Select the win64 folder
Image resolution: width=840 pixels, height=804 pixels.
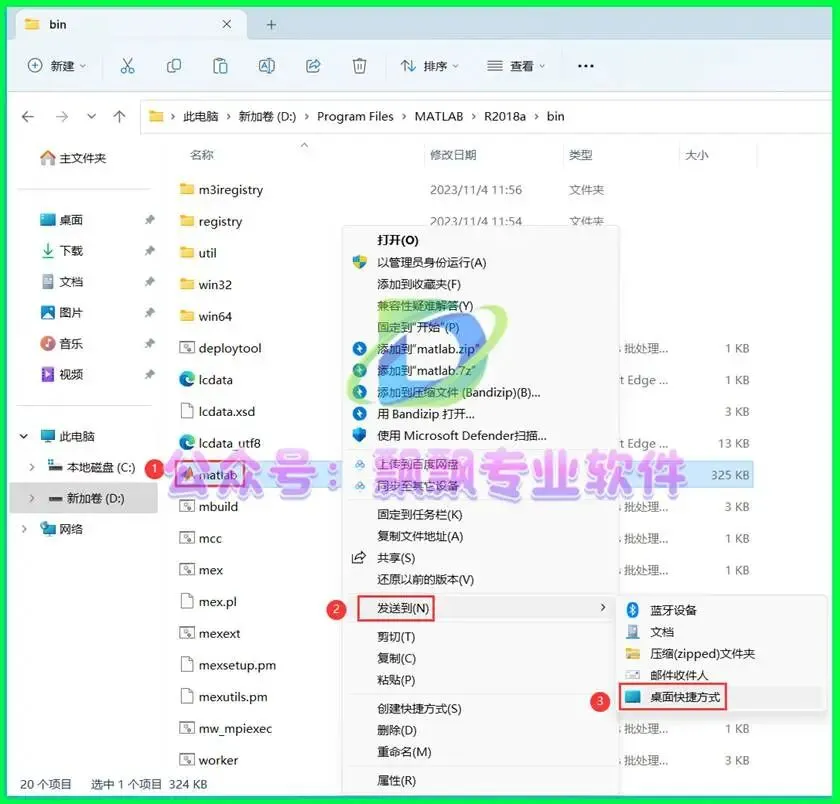(206, 316)
